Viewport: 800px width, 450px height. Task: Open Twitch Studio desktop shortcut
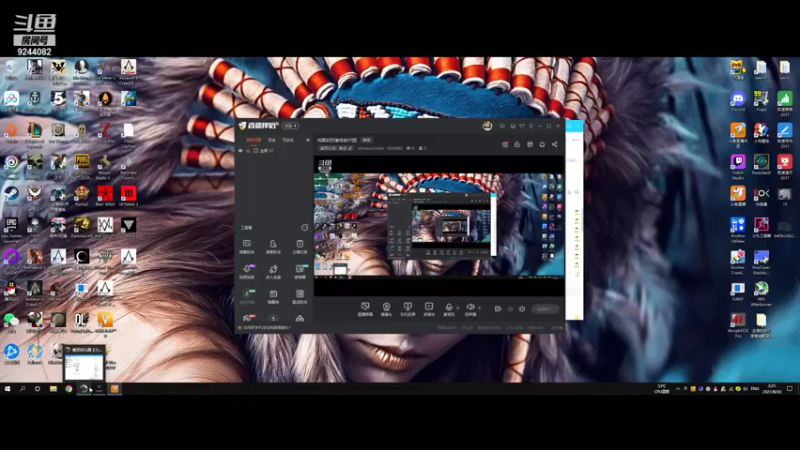(x=737, y=167)
